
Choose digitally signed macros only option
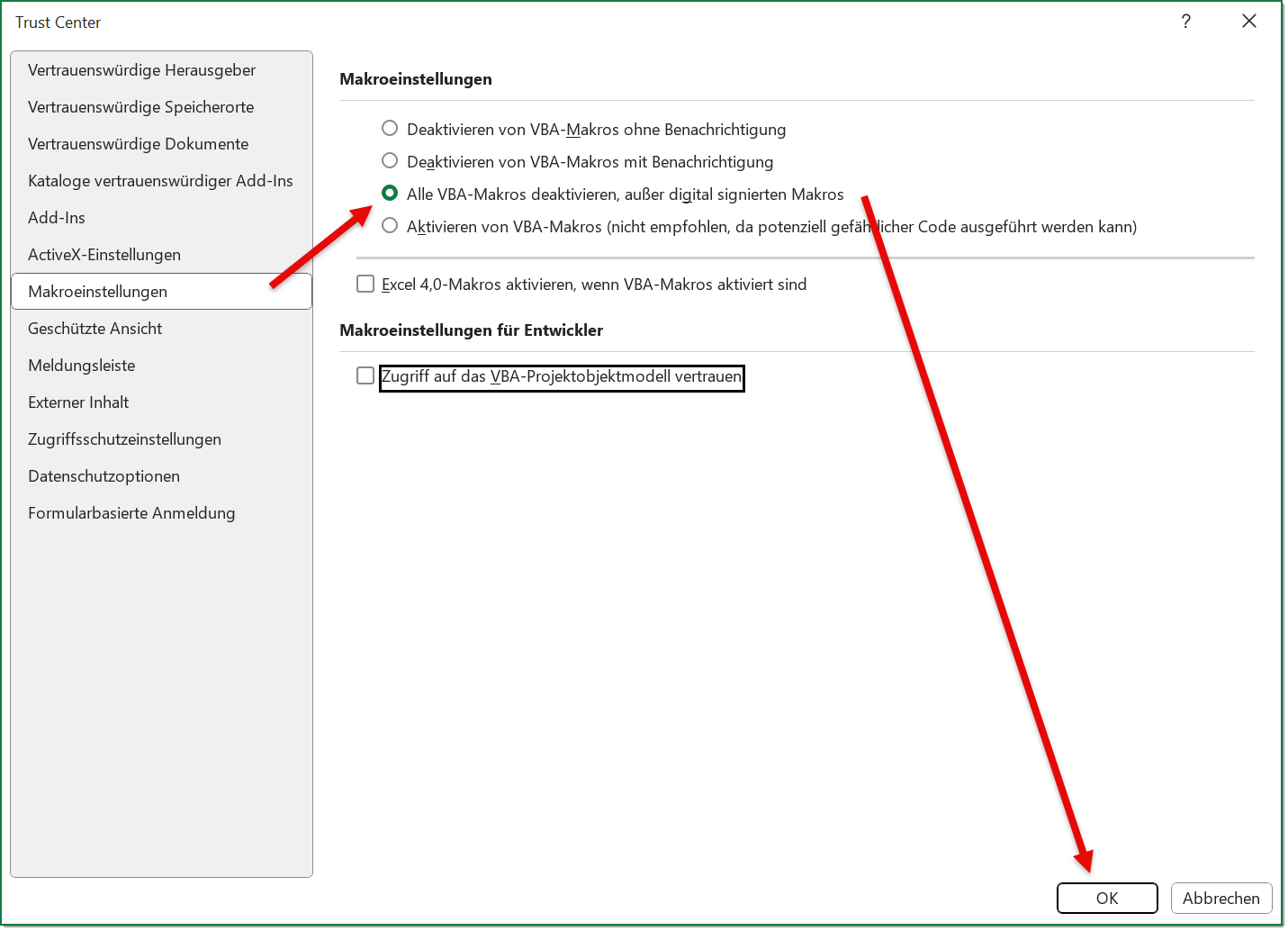tap(390, 194)
